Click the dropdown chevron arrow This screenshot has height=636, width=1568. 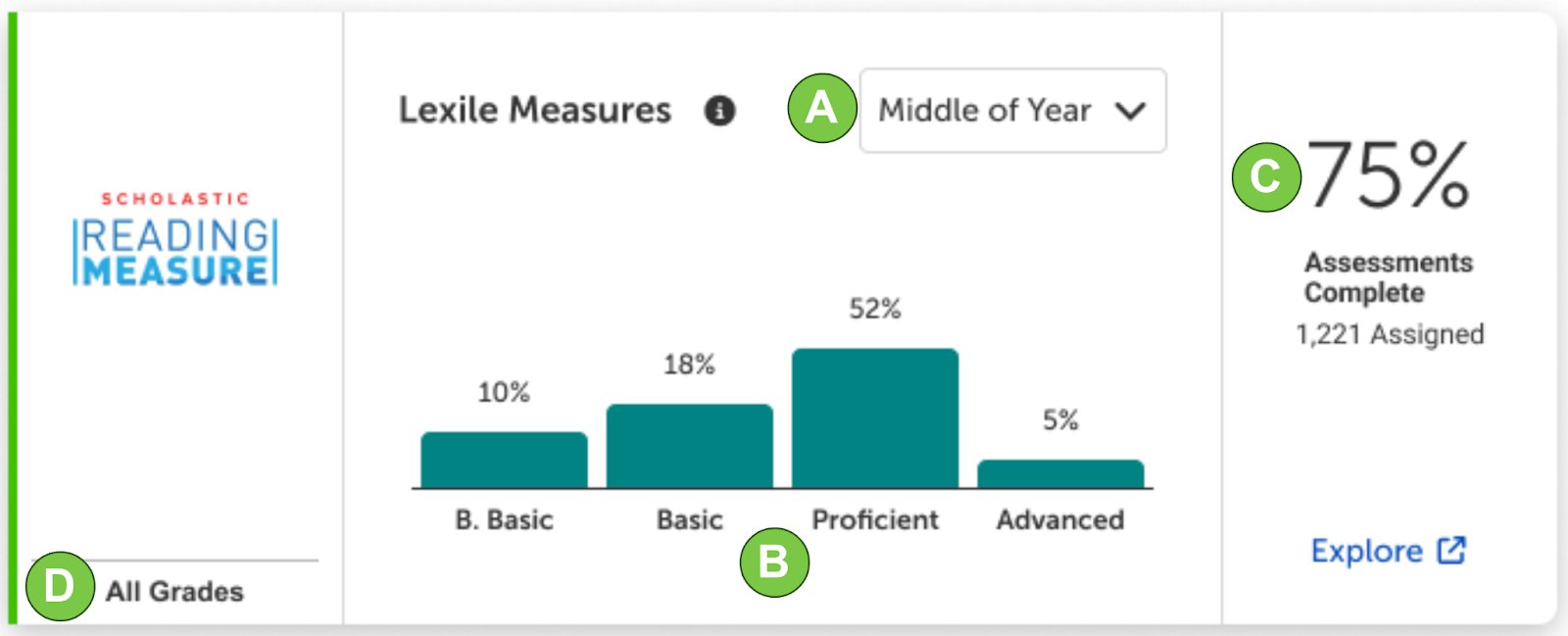[1130, 112]
